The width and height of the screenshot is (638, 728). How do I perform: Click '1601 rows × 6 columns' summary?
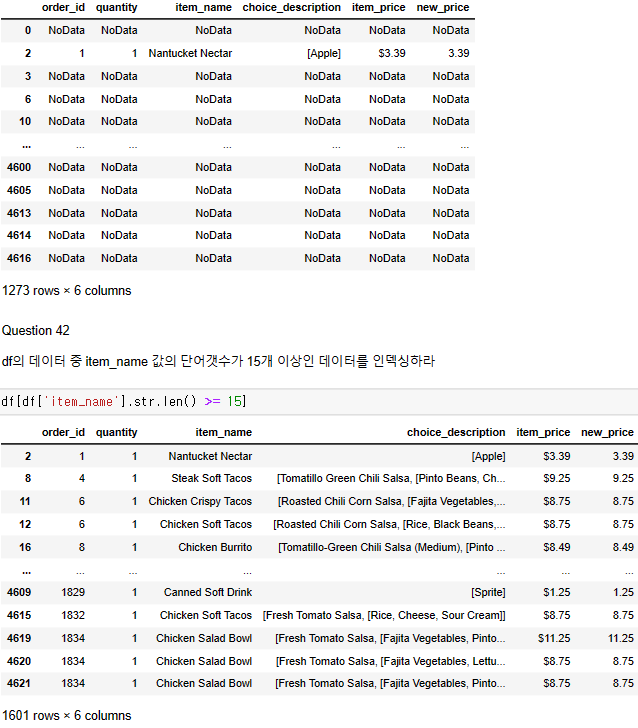(x=66, y=715)
